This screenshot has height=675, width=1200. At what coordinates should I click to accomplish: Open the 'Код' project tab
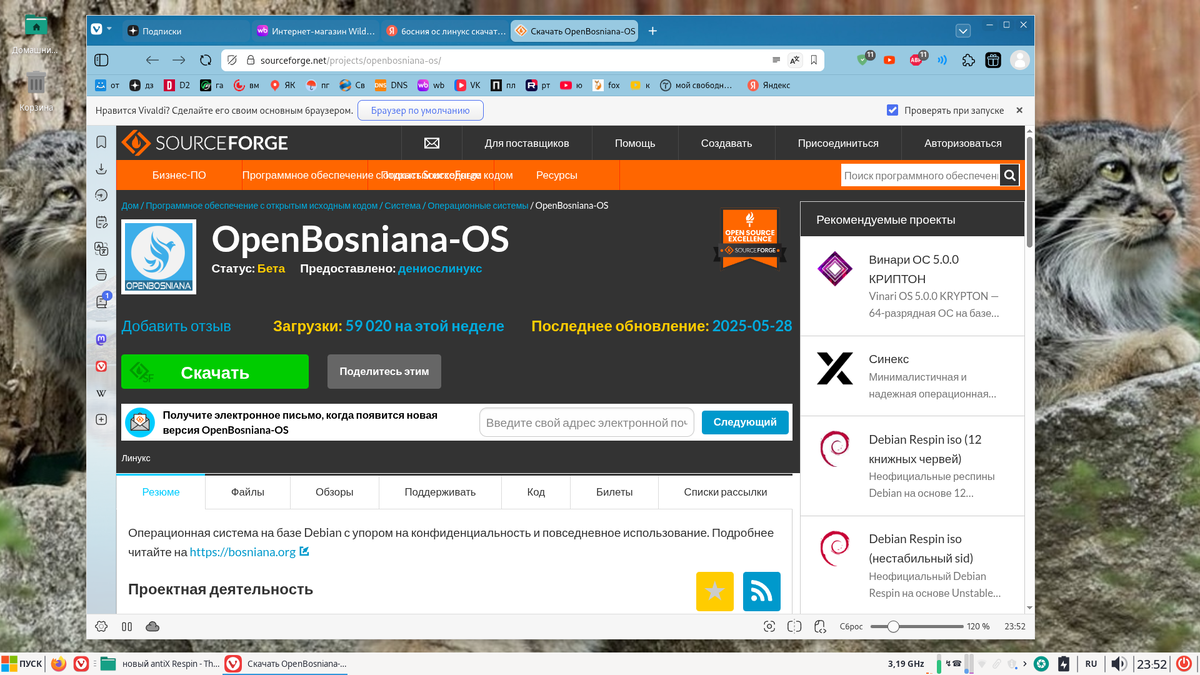(536, 492)
